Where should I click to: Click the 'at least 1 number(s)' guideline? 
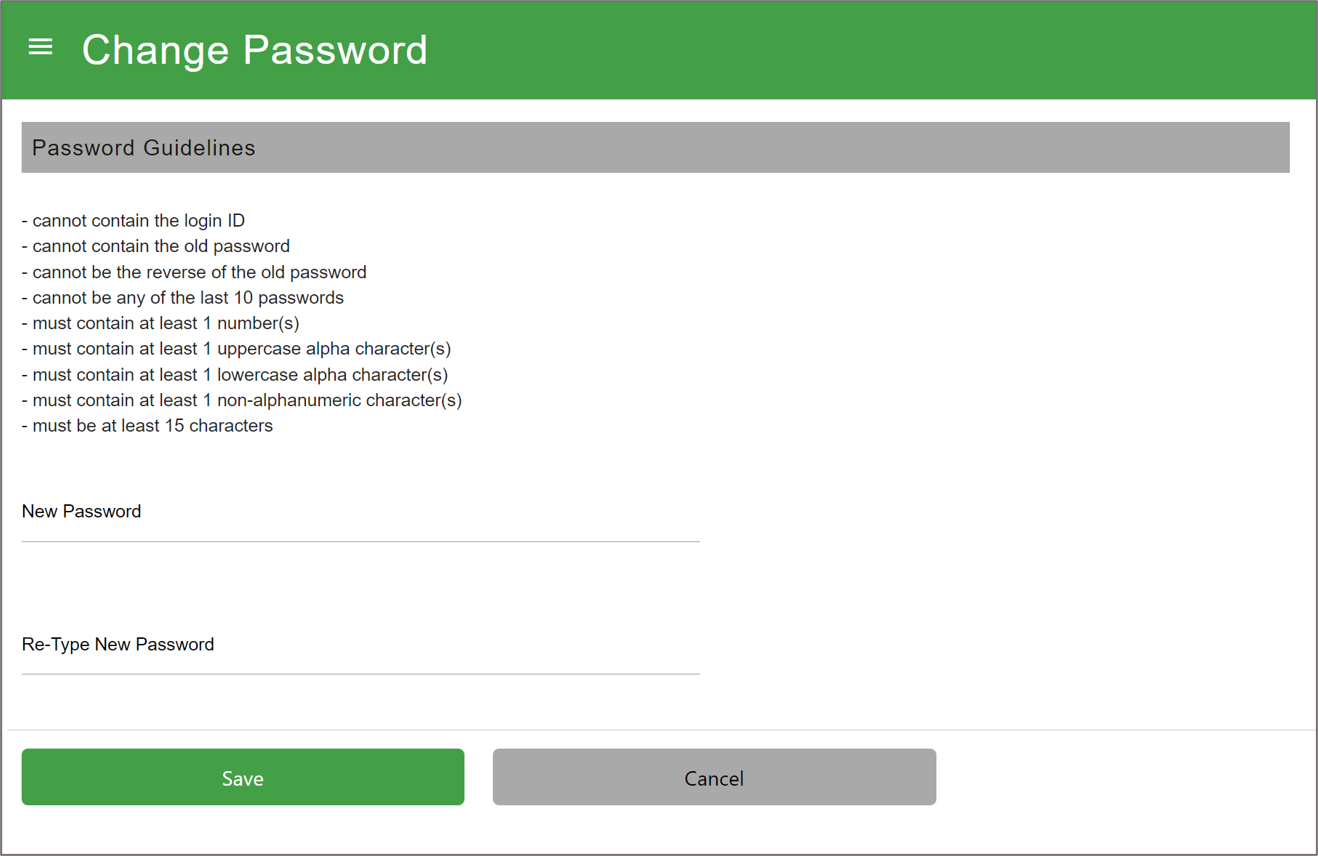[x=161, y=323]
